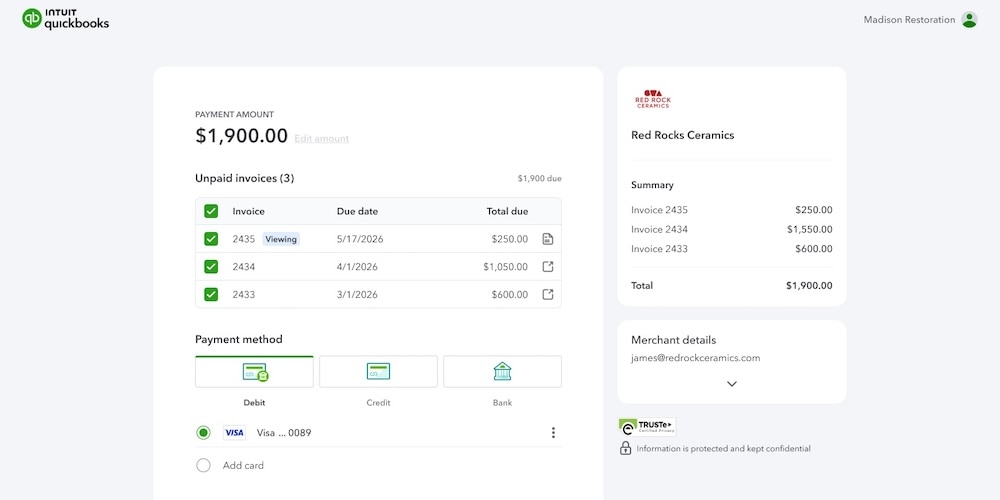
Task: Select the Add card radio button
Action: coord(203,466)
